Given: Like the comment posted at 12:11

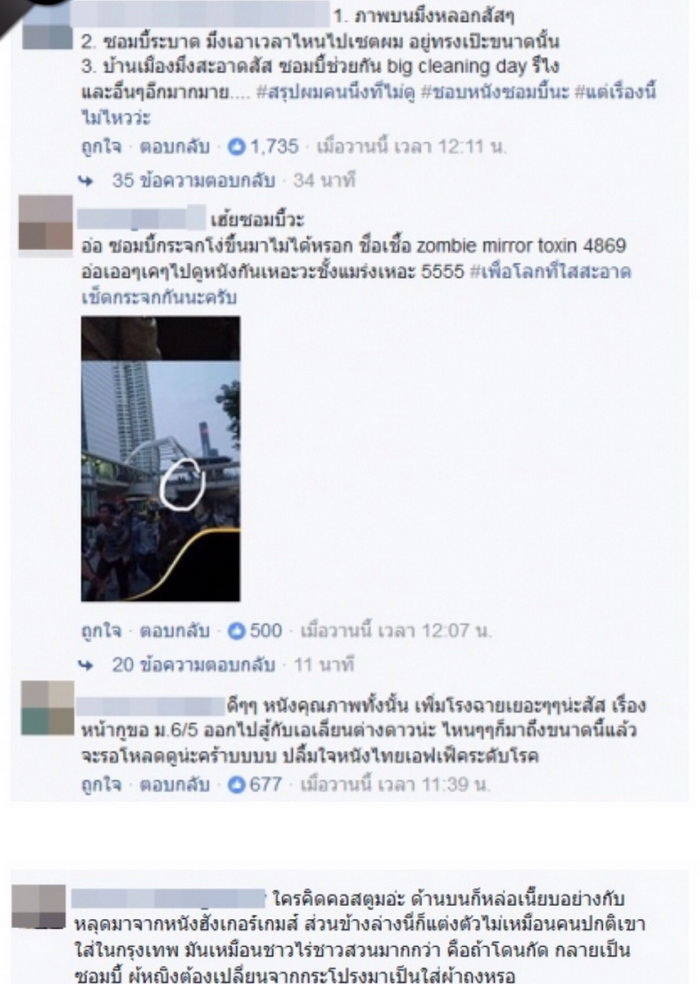Looking at the screenshot, I should pyautogui.click(x=101, y=147).
